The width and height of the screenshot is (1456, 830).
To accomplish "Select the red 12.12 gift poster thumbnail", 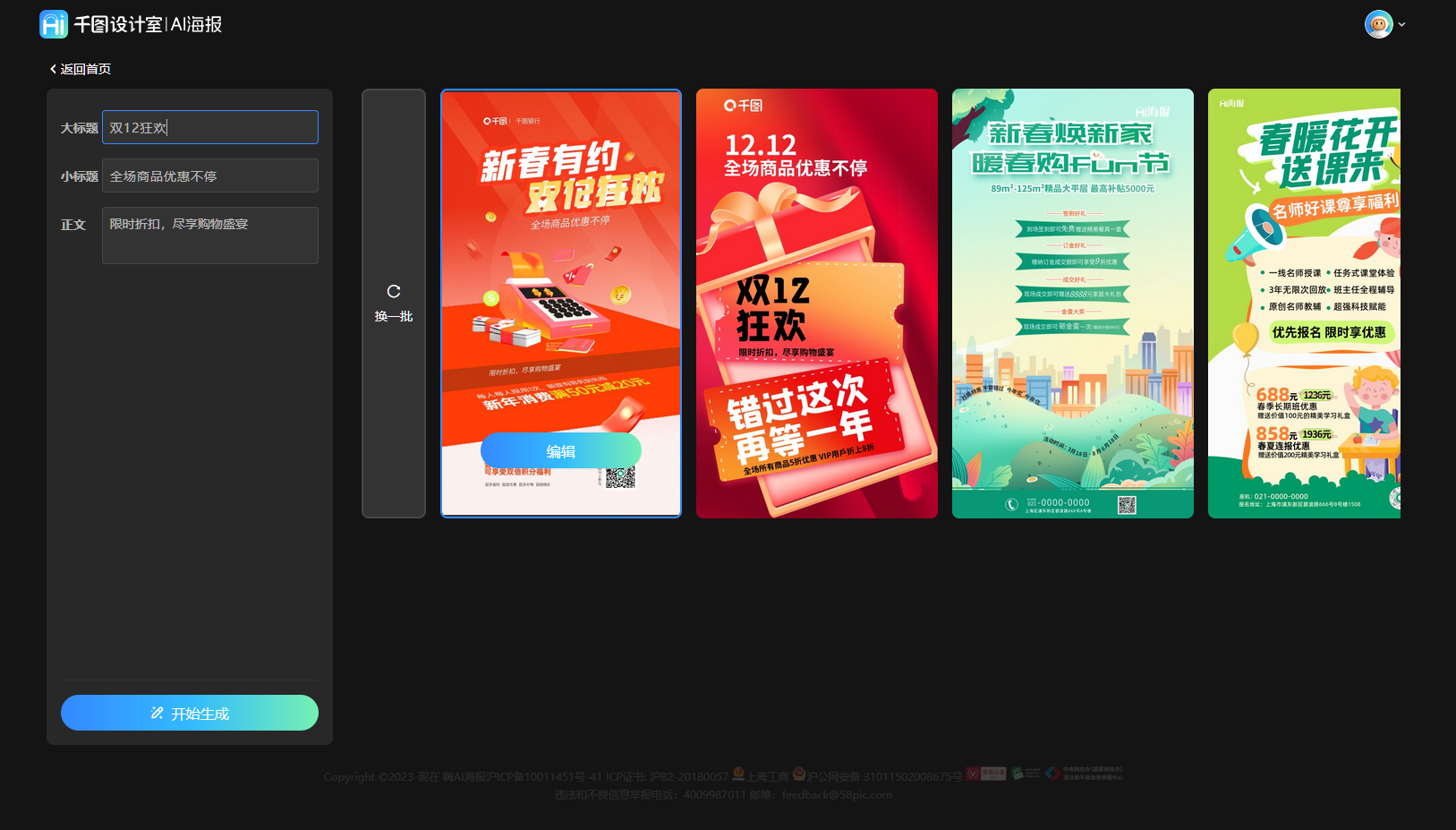I will pyautogui.click(x=816, y=303).
